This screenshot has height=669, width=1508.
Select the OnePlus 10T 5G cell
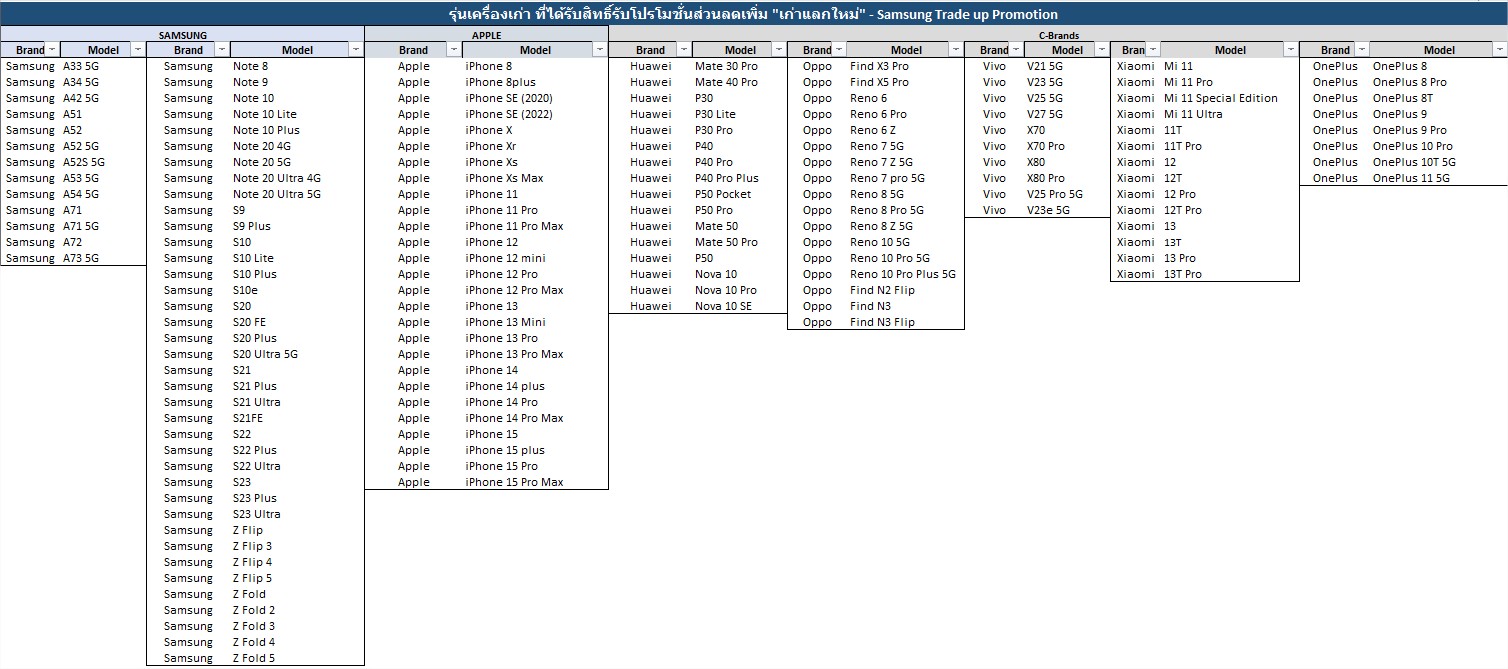coord(1439,162)
